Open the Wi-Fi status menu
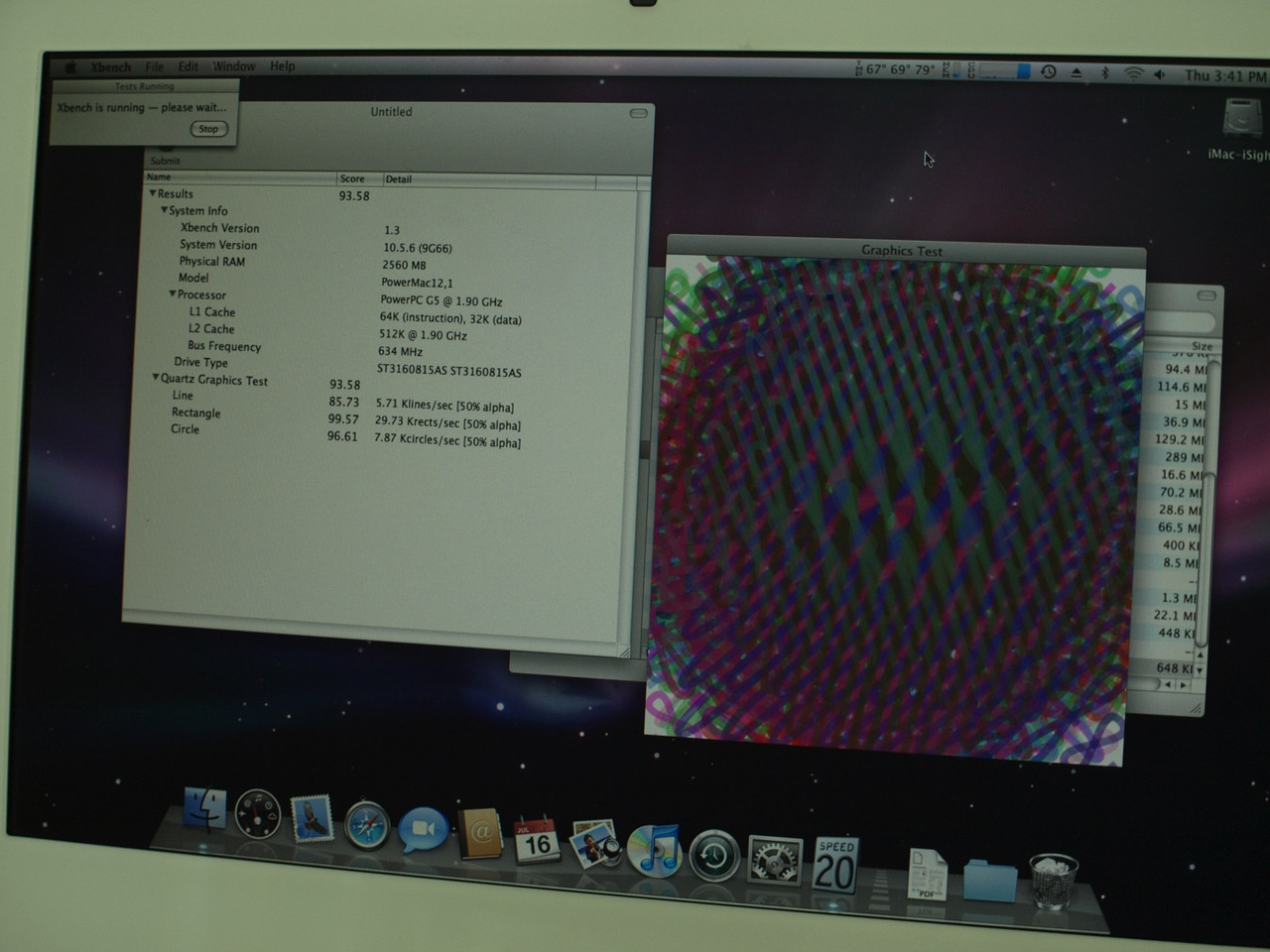This screenshot has height=952, width=1270. click(1133, 73)
